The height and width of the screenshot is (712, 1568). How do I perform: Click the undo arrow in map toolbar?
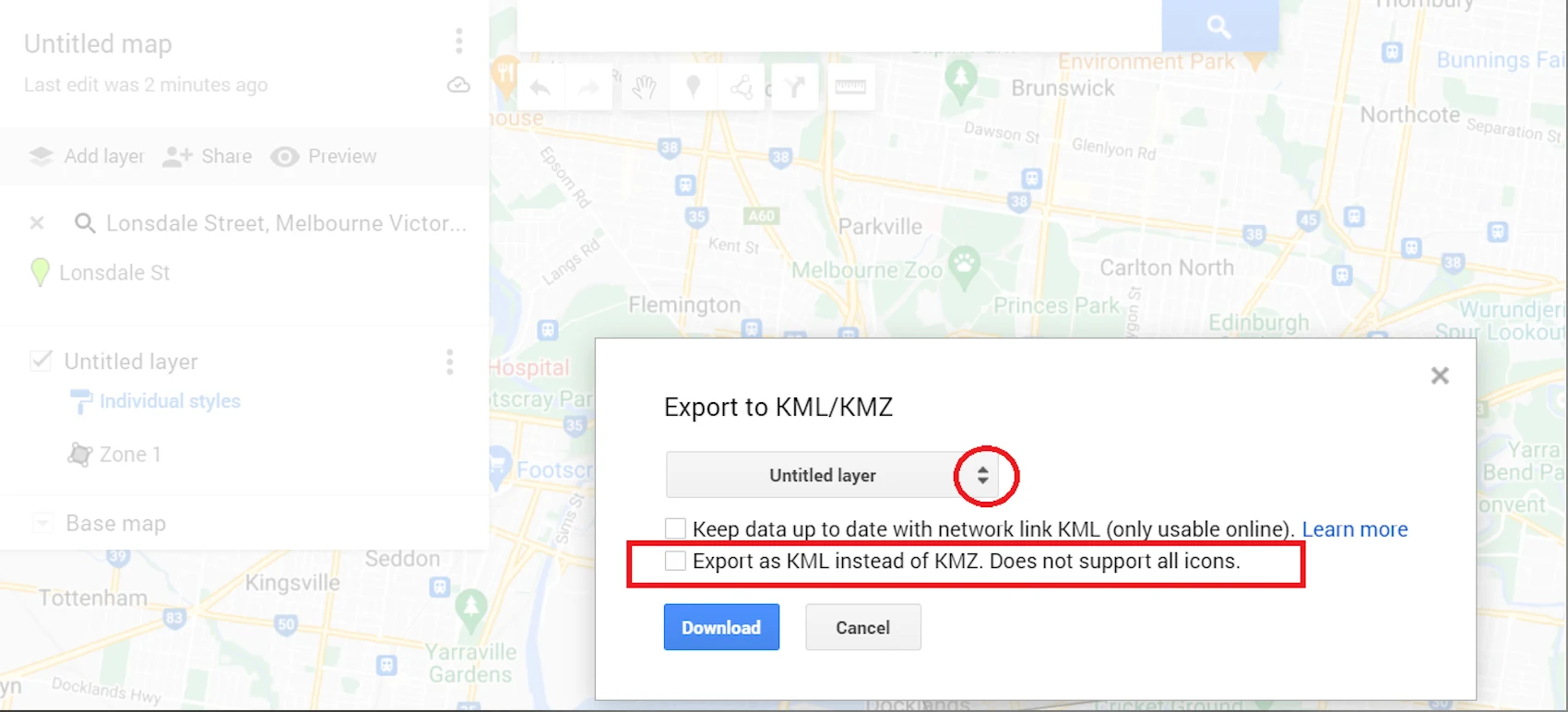(x=540, y=88)
